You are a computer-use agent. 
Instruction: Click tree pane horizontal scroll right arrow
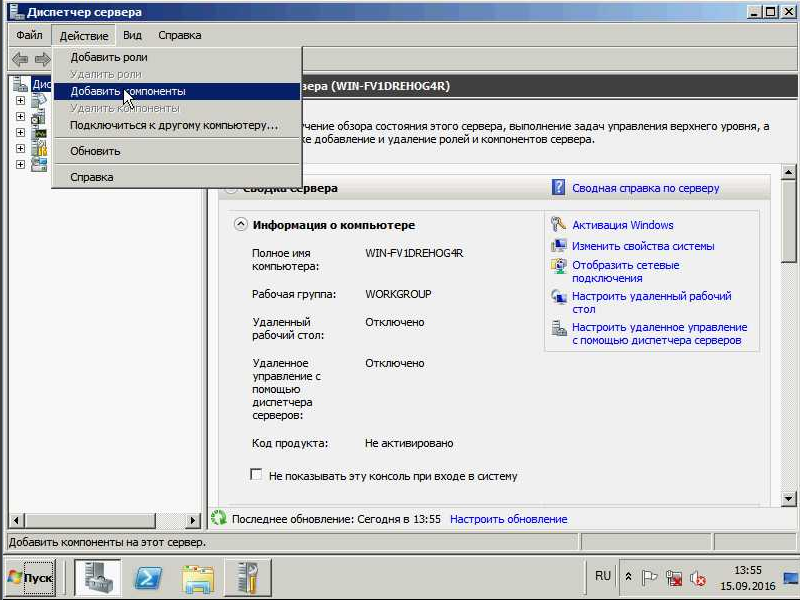[192, 520]
